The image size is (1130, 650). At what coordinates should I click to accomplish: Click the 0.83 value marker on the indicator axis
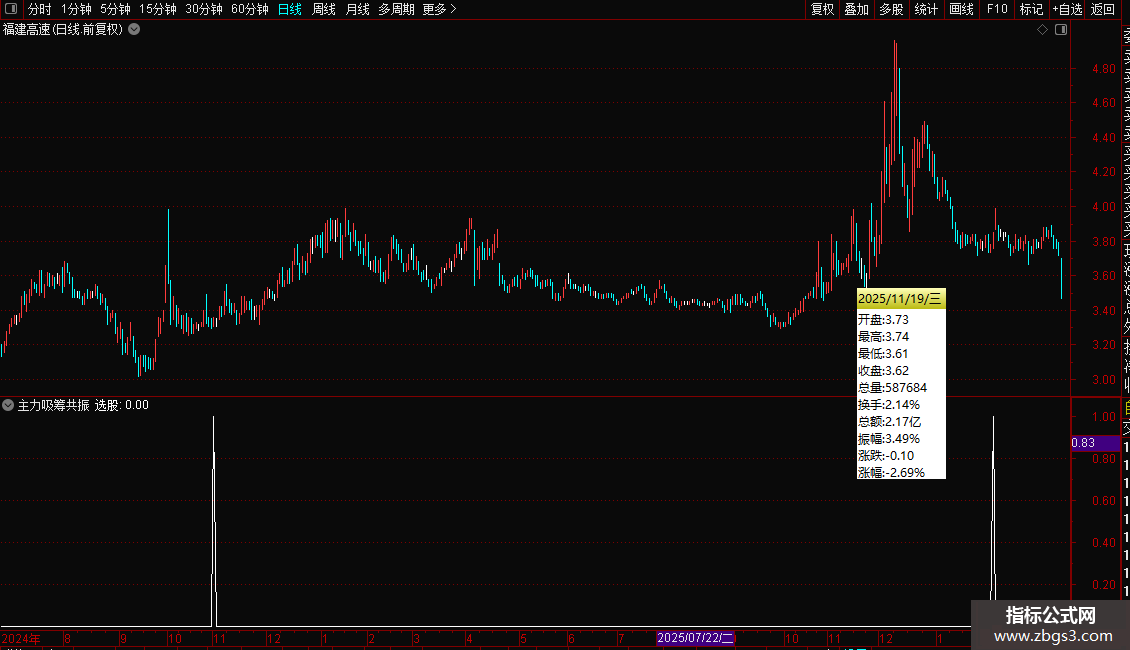(1095, 443)
